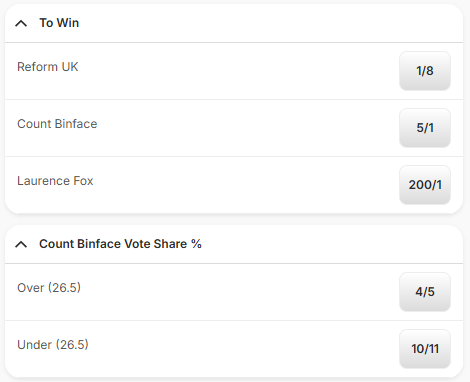Viewport: 470px width, 382px height.
Task: Select the 1/8 odds for Reform UK
Action: point(425,71)
